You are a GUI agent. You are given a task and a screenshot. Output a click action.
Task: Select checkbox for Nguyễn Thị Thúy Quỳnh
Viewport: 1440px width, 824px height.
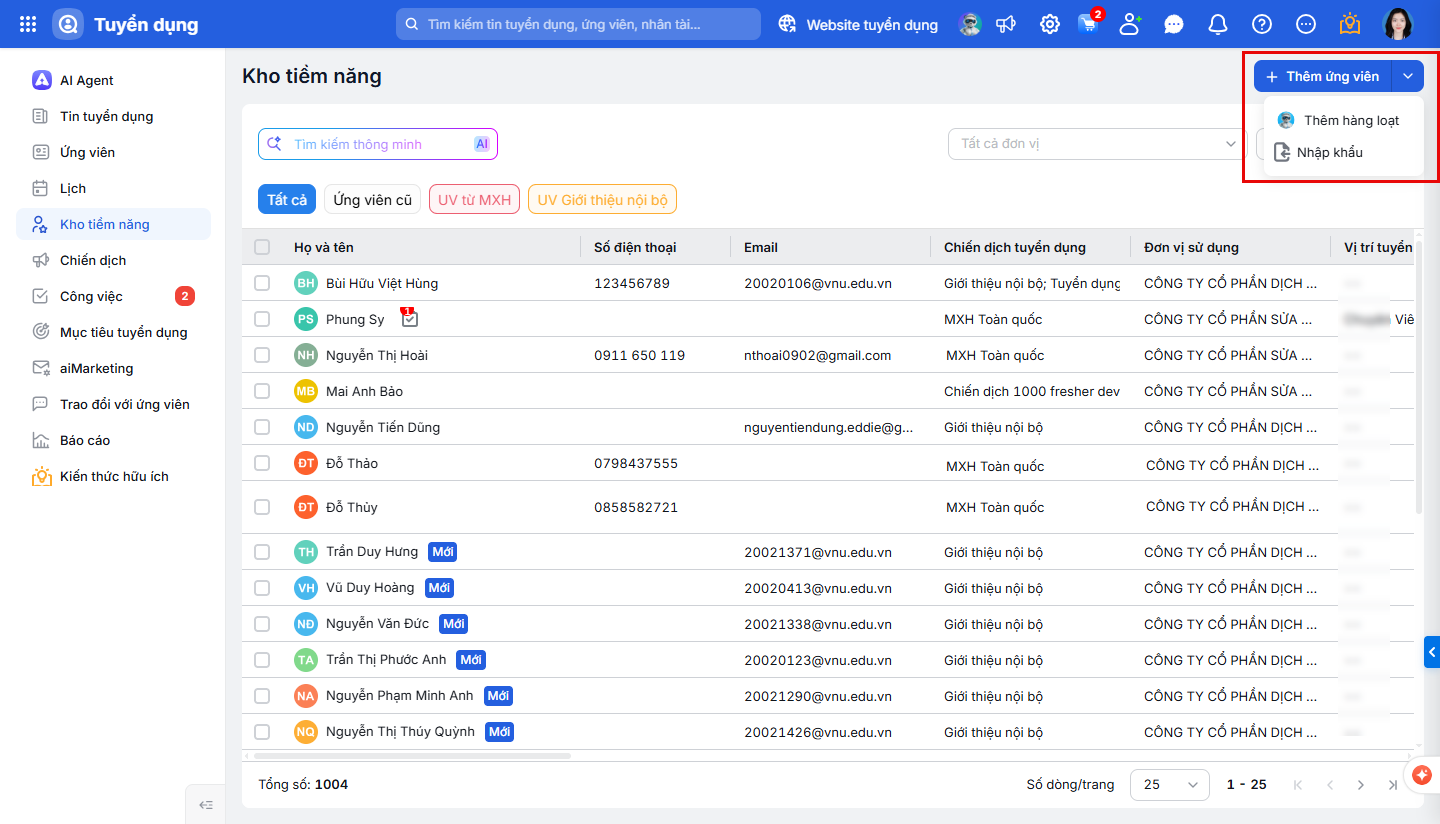262,732
